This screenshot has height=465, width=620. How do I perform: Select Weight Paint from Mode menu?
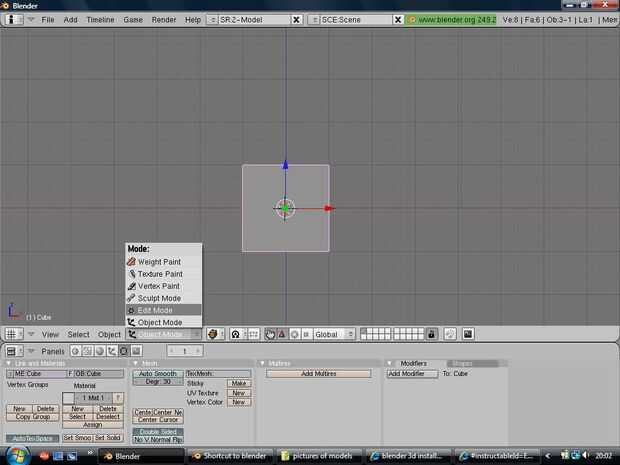coord(163,262)
